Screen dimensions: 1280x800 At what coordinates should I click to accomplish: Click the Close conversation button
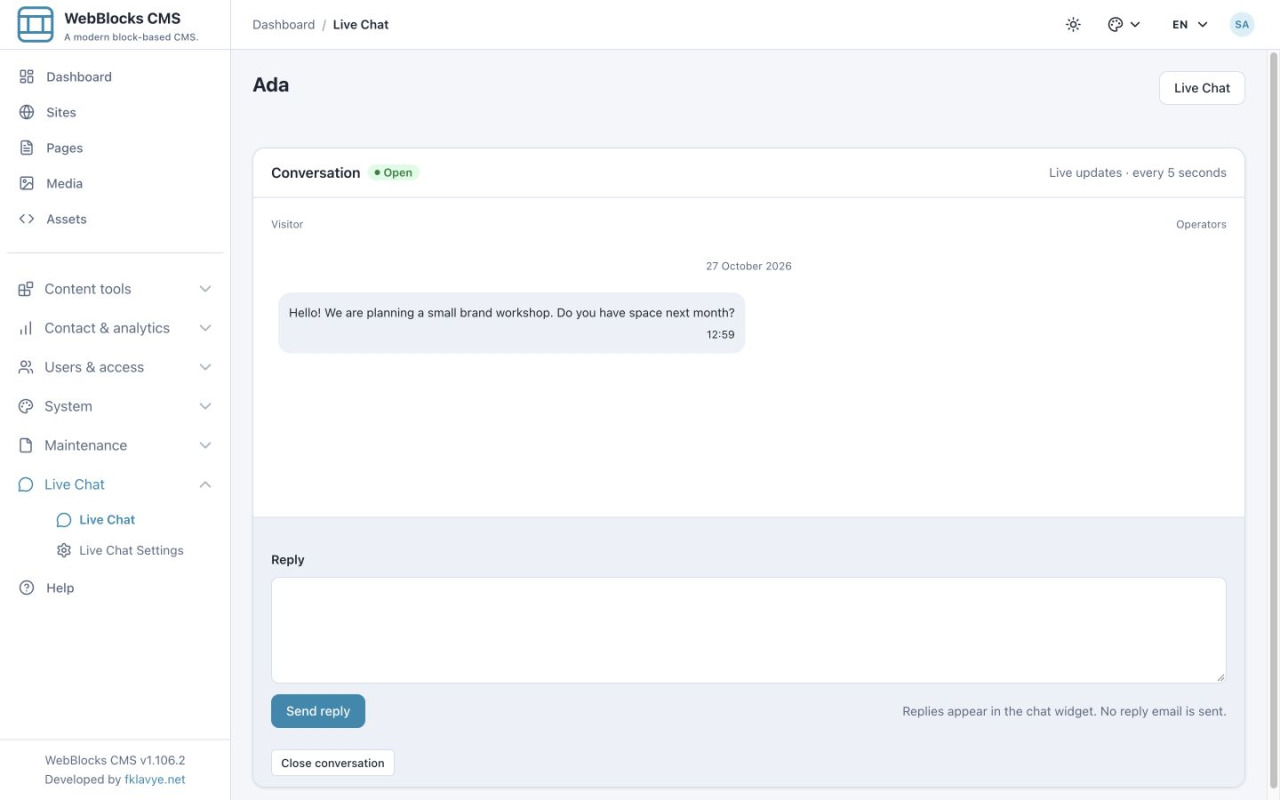click(333, 763)
